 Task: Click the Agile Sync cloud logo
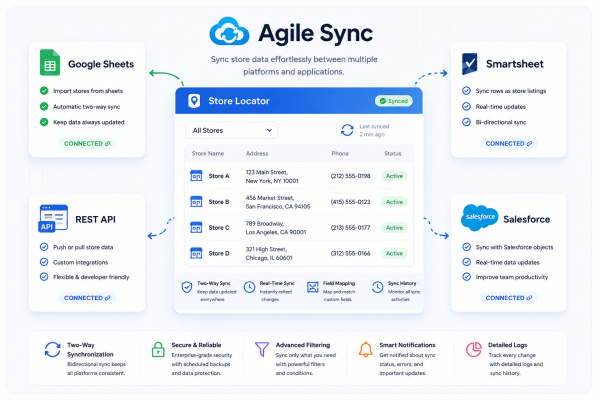[229, 31]
